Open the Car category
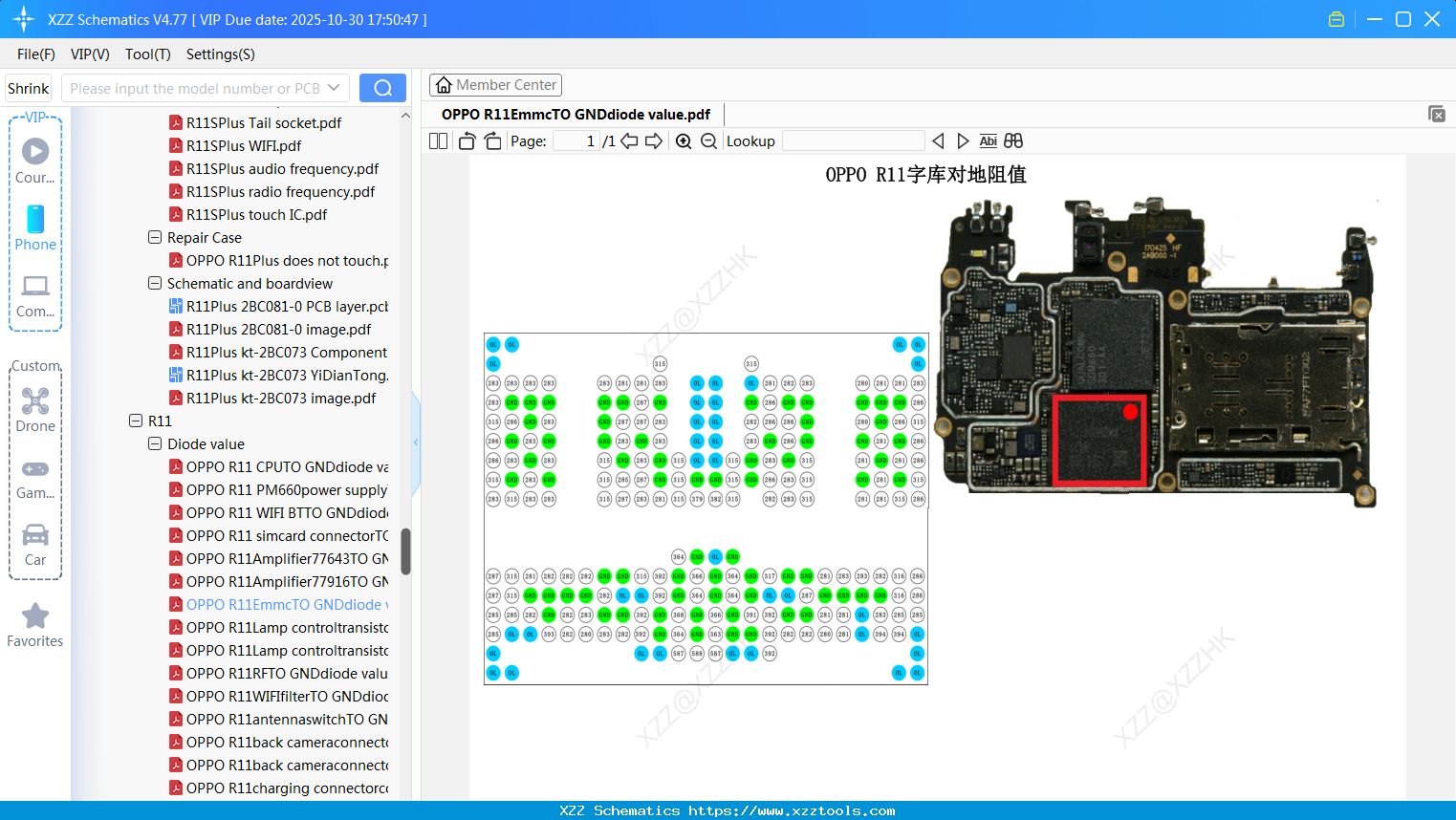This screenshot has width=1456, height=820. (35, 545)
